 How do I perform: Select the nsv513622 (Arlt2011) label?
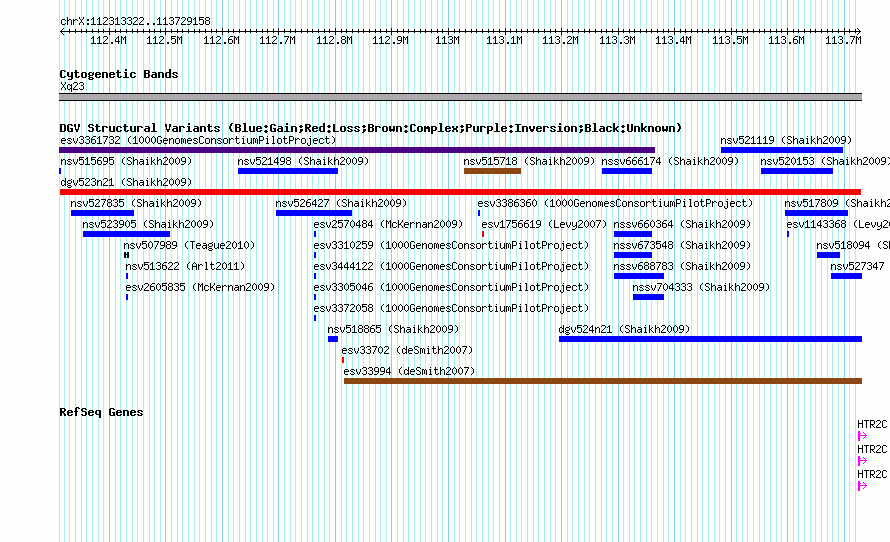(x=185, y=266)
